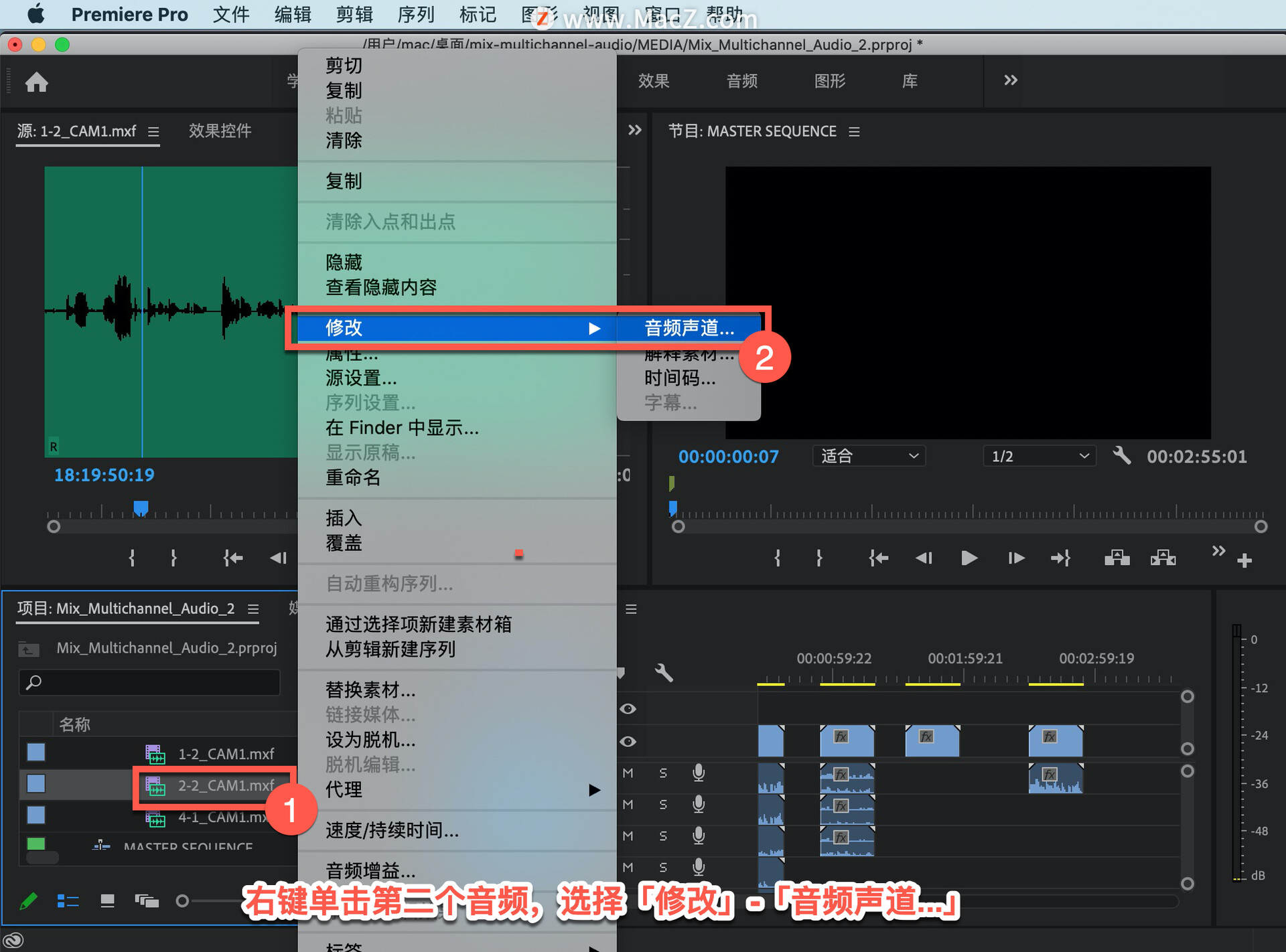Click the Project panel thumbnail zoom slider handle

click(x=182, y=901)
